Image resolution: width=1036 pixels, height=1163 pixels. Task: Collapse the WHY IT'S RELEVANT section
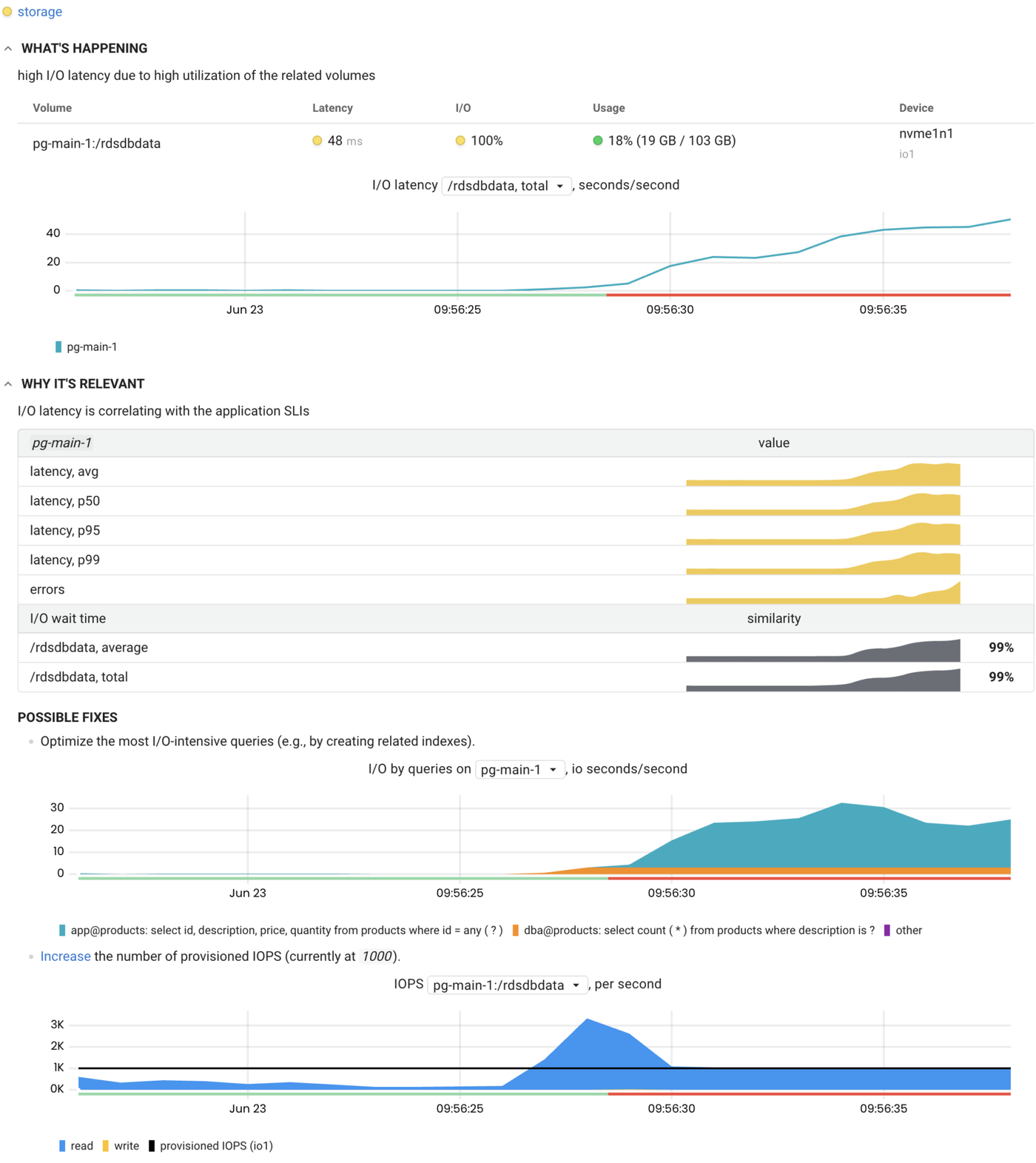pyautogui.click(x=8, y=384)
